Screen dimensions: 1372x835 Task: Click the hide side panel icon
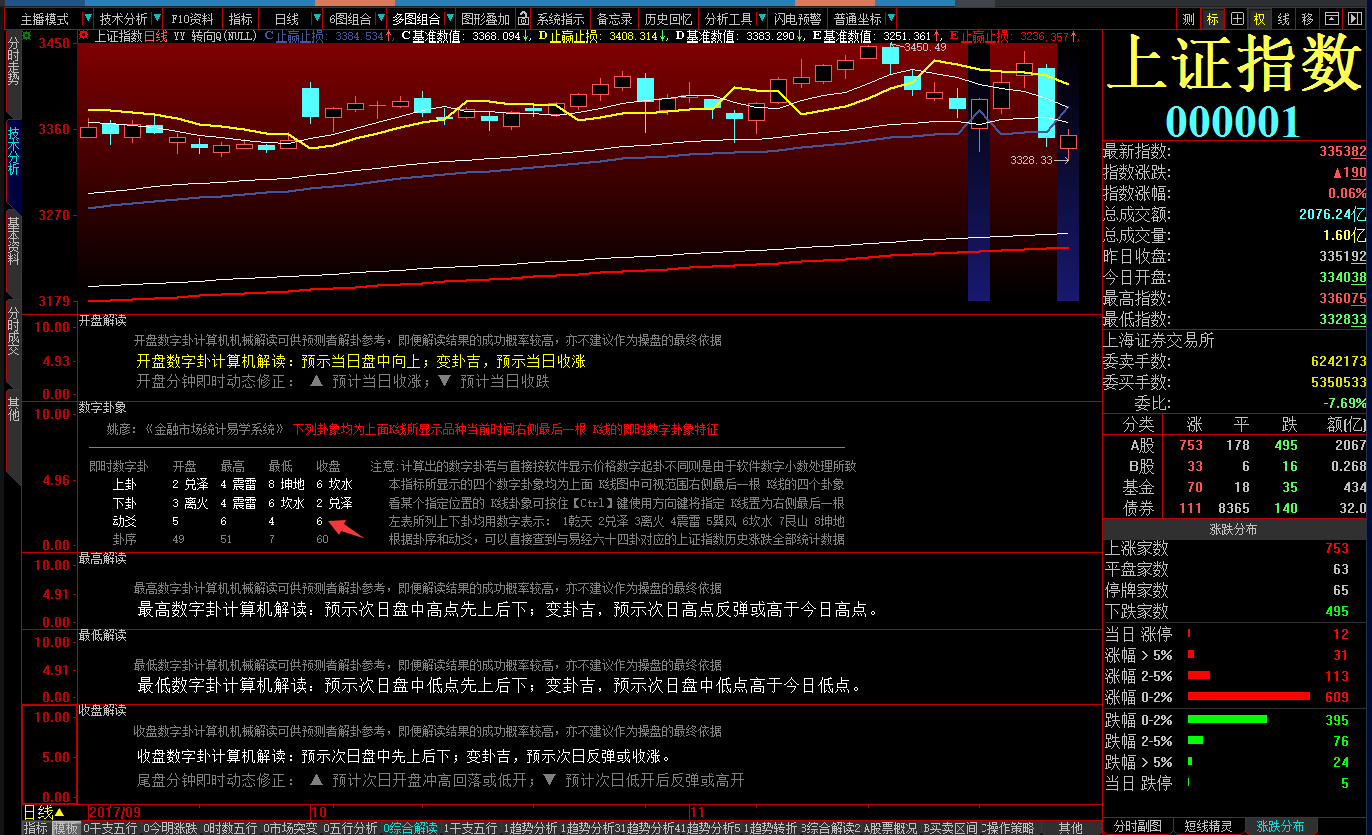point(1355,19)
